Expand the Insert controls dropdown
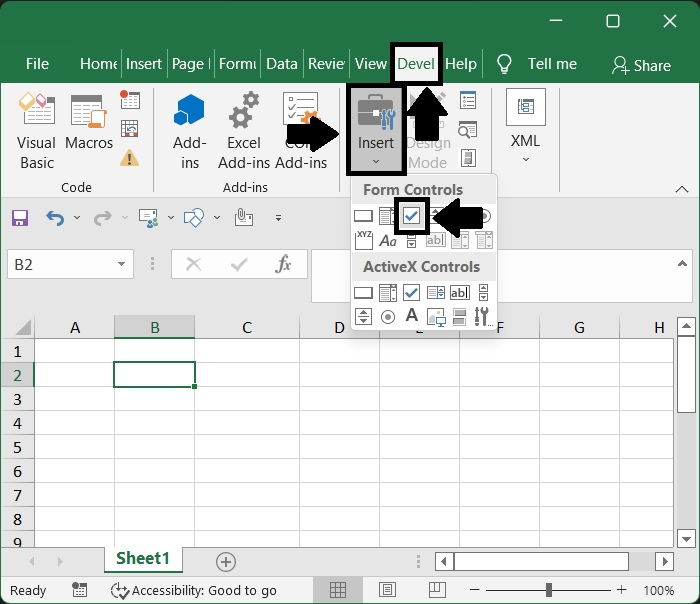700x604 pixels. 376,130
